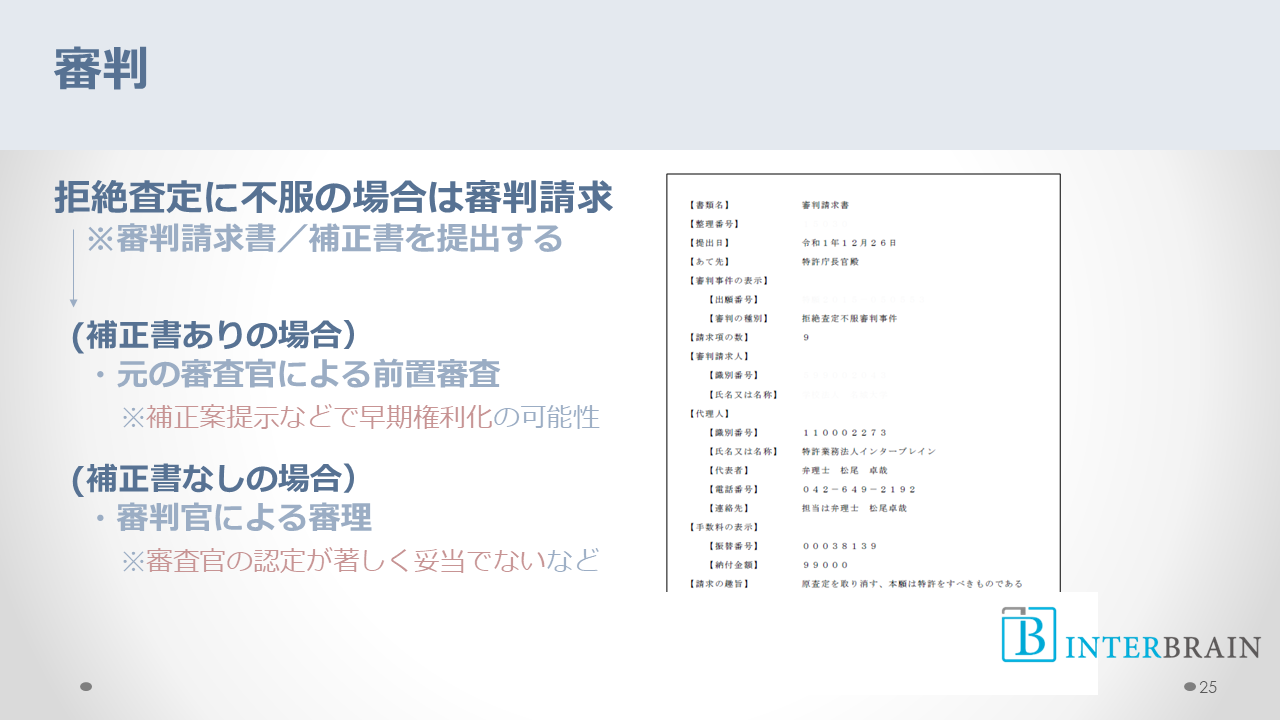The image size is (1280, 720).
Task: Click the bullet 元の審査官による前置審査
Action: (298, 374)
